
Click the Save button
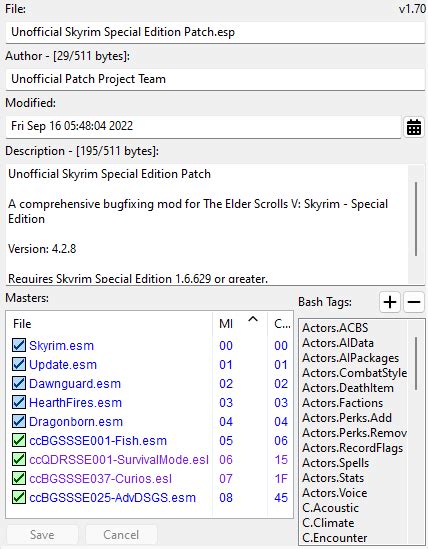[42, 535]
